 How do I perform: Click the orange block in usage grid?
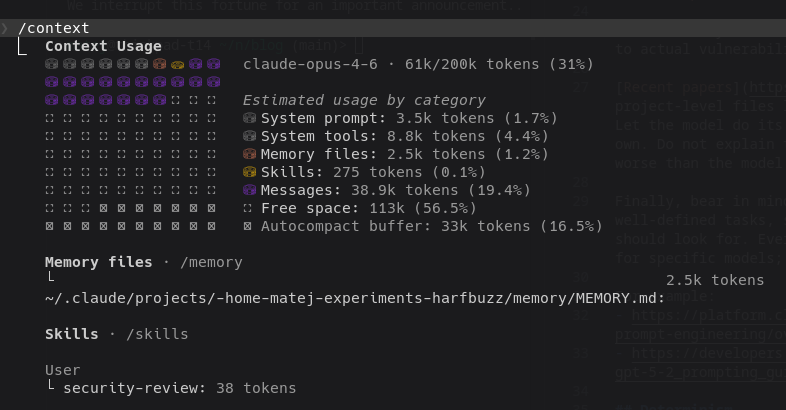(159, 64)
